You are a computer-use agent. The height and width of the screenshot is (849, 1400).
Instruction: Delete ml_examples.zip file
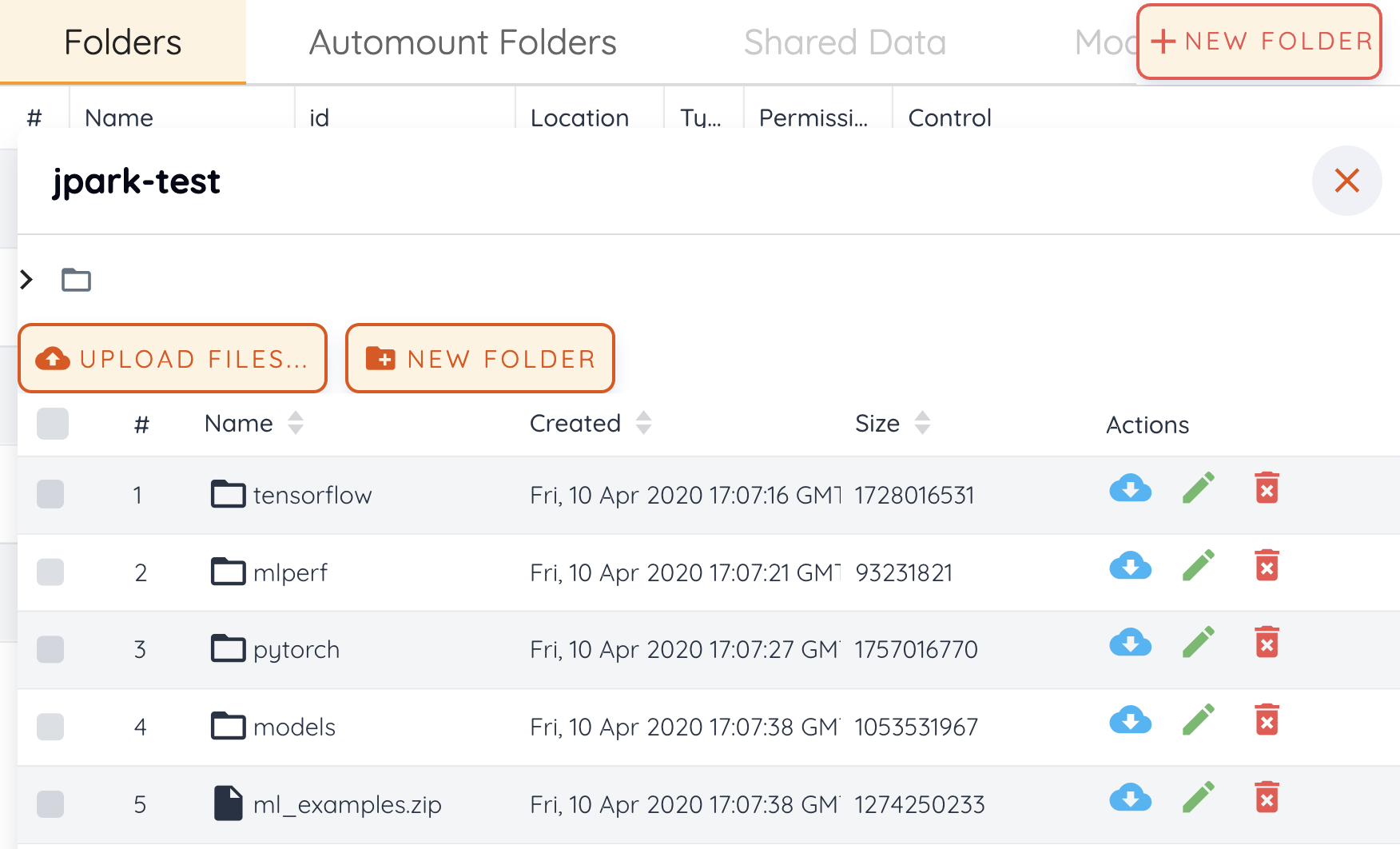[x=1267, y=797]
